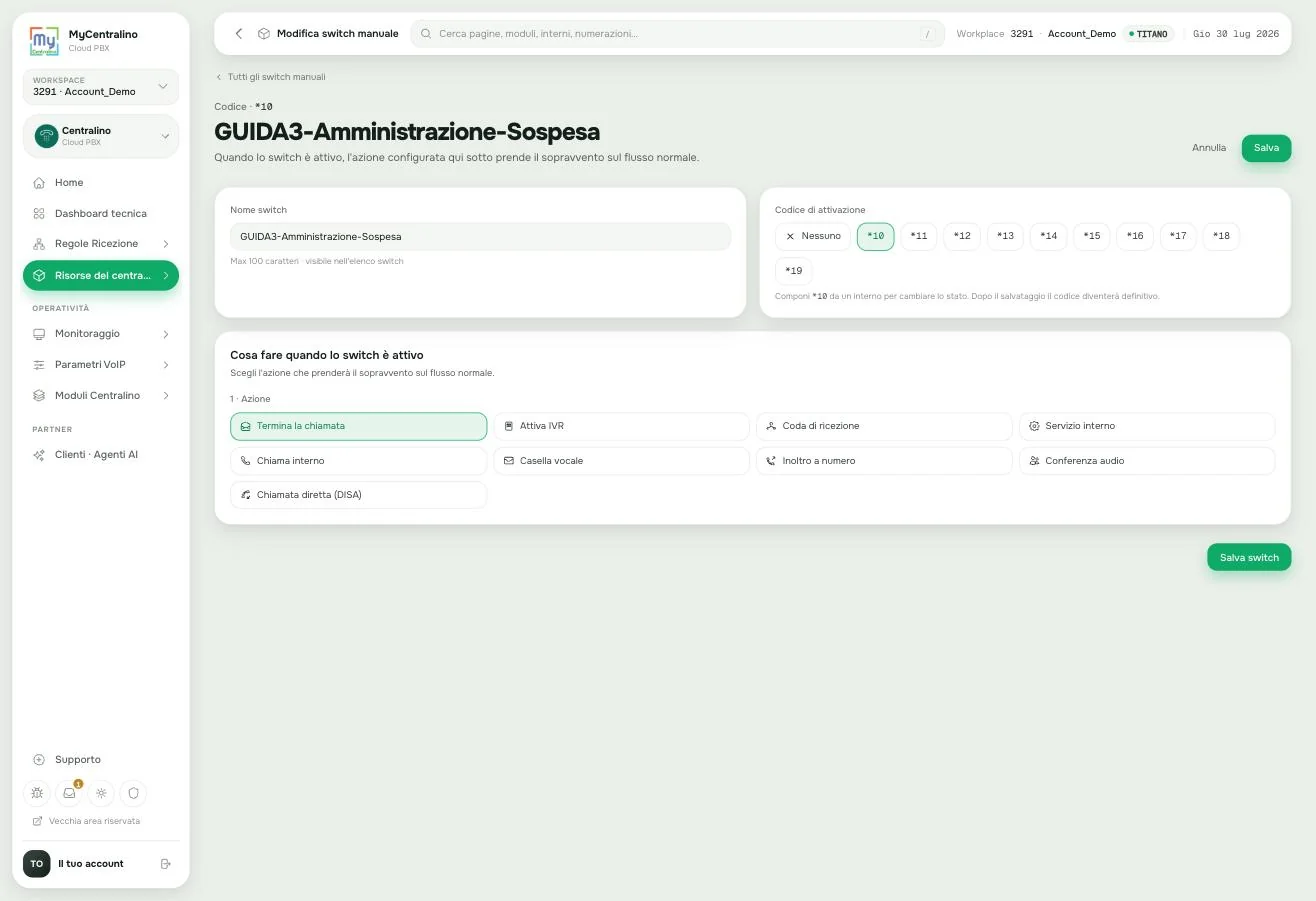Choose the Casella vocale action option

pos(621,461)
